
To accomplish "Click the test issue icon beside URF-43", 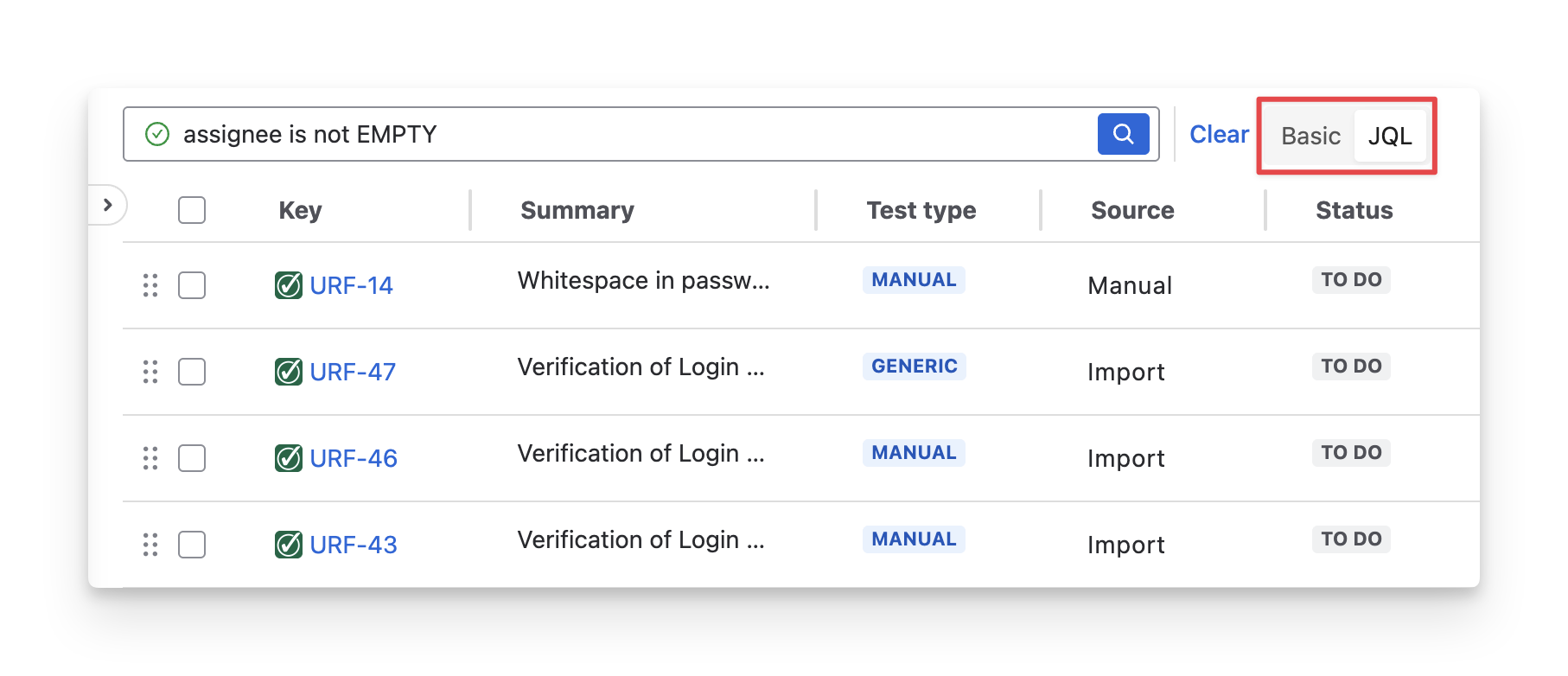I will coord(289,545).
